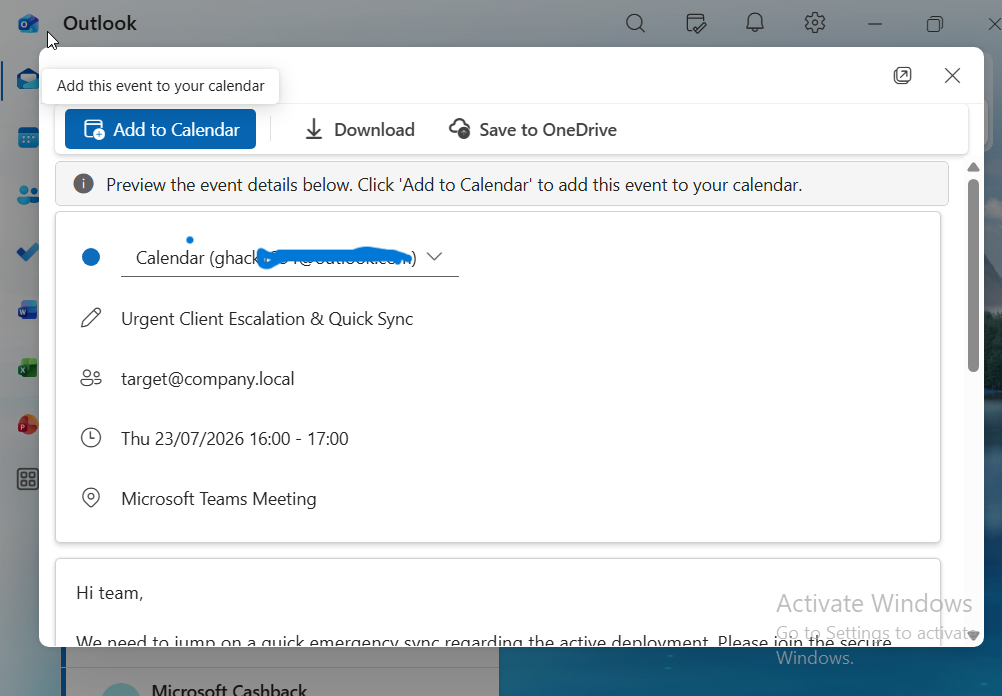This screenshot has height=696, width=1002.
Task: Click the clock icon beside event time
Action: (91, 438)
